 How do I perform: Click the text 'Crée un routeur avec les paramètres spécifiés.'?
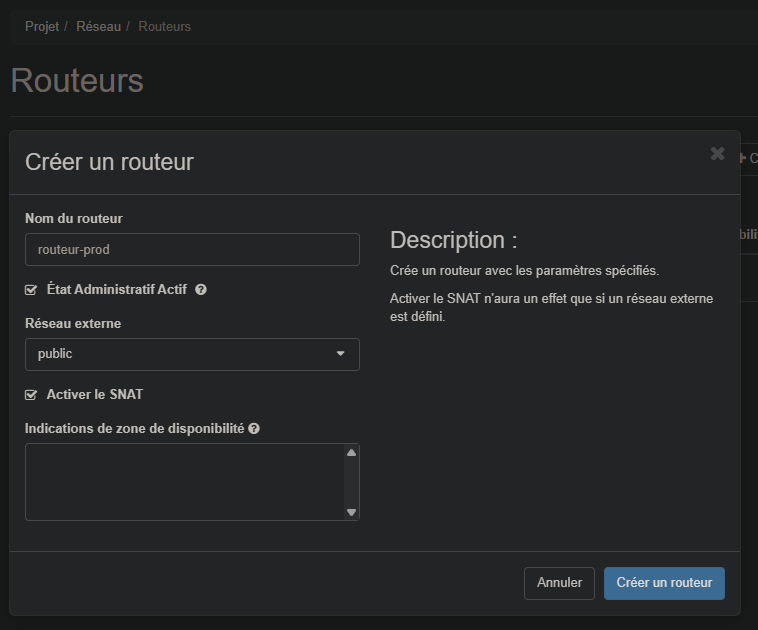525,270
